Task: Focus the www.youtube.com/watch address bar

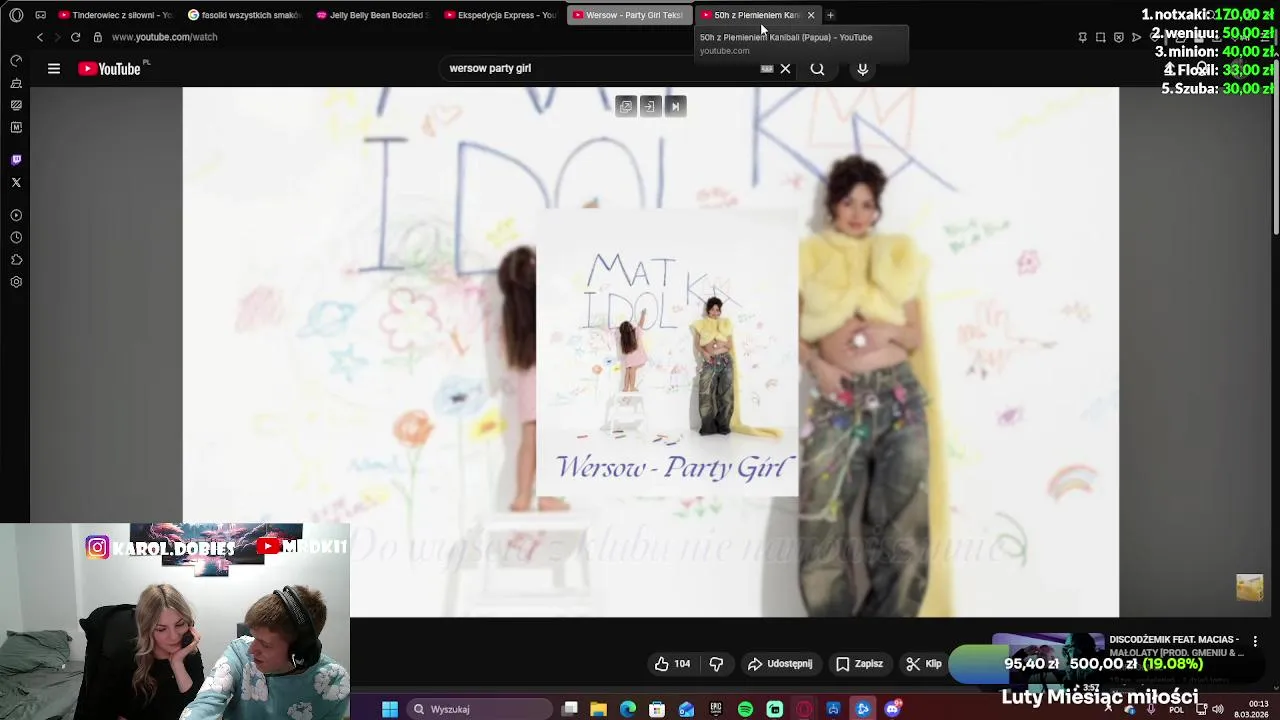Action: pyautogui.click(x=164, y=37)
